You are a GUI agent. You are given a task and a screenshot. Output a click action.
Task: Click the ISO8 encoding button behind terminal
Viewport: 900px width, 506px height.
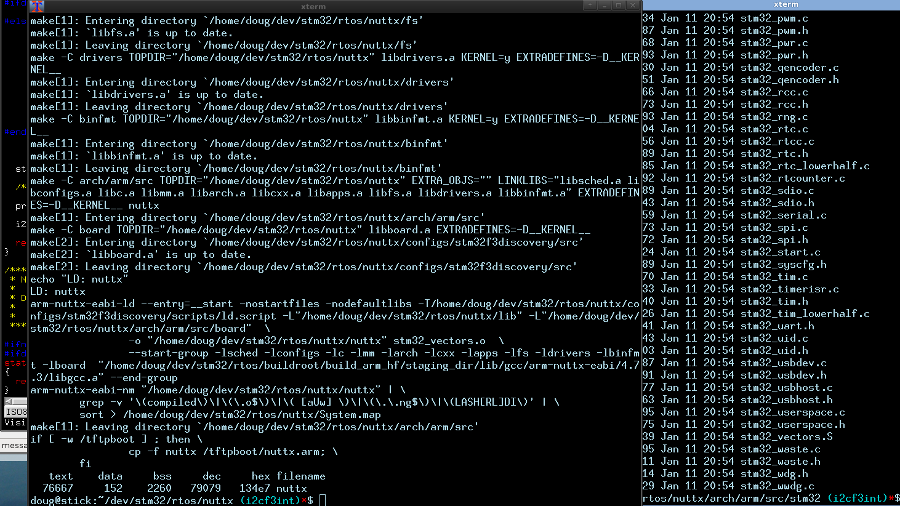coord(15,412)
